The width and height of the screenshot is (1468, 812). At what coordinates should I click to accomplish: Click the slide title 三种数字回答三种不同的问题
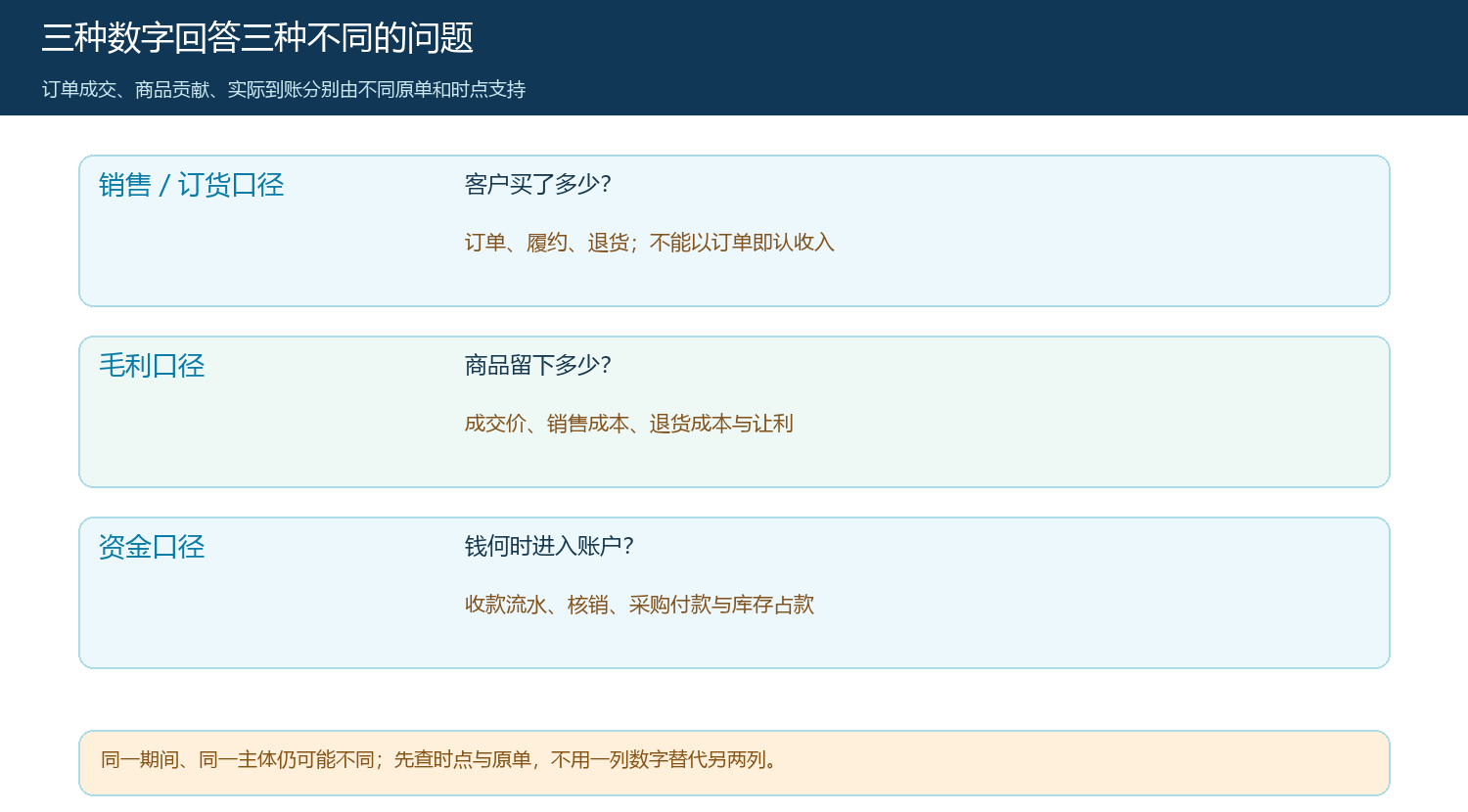(x=257, y=38)
